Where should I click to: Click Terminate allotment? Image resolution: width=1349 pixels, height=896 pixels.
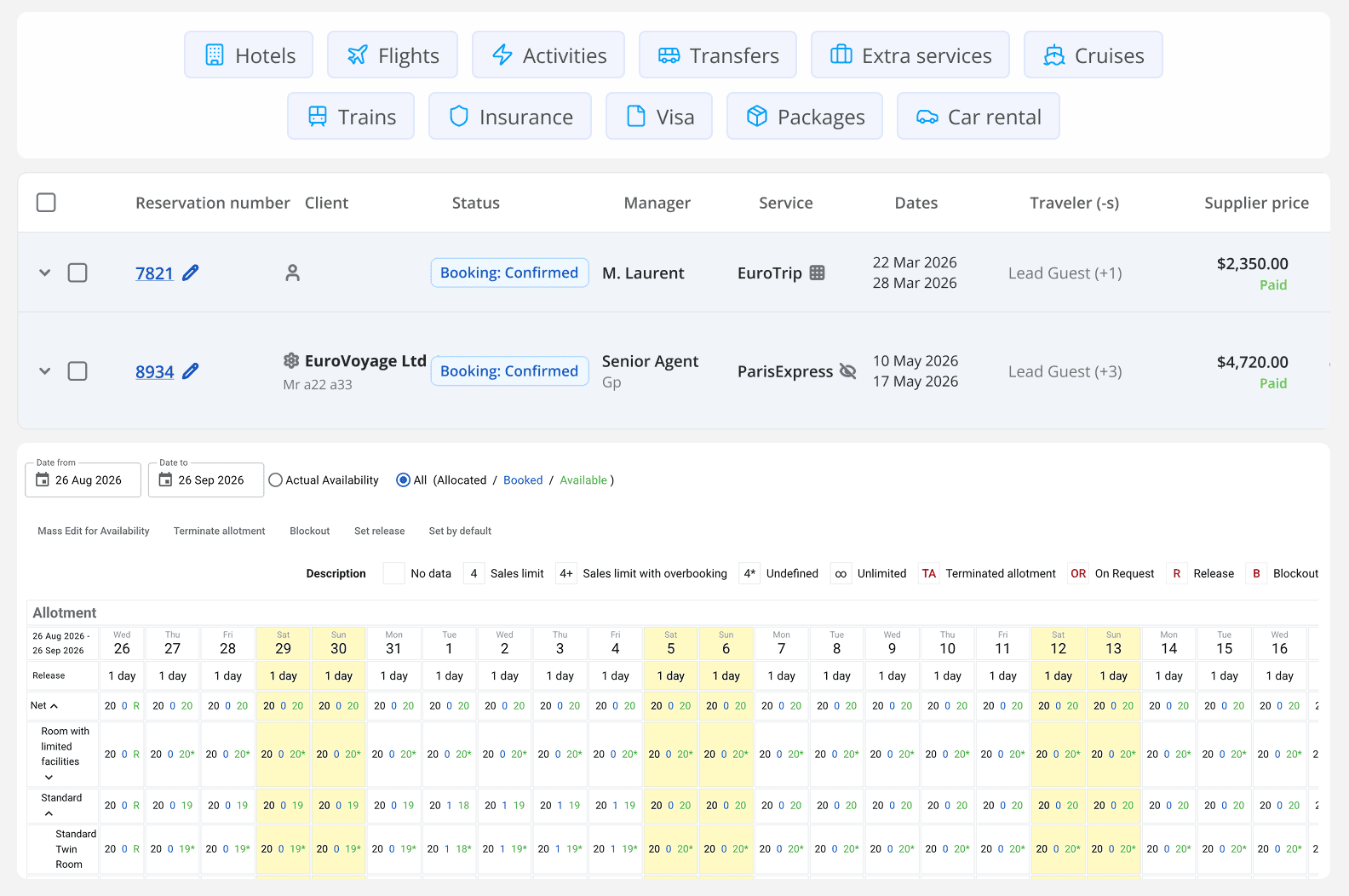click(220, 531)
